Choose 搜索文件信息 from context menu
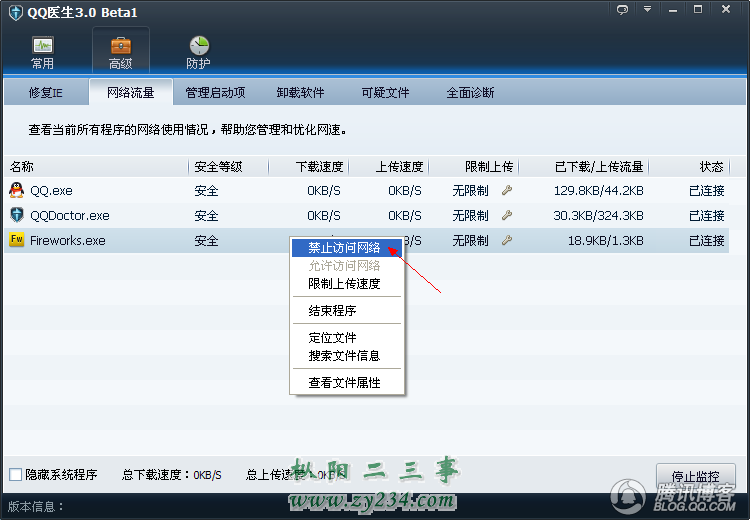 [x=347, y=355]
